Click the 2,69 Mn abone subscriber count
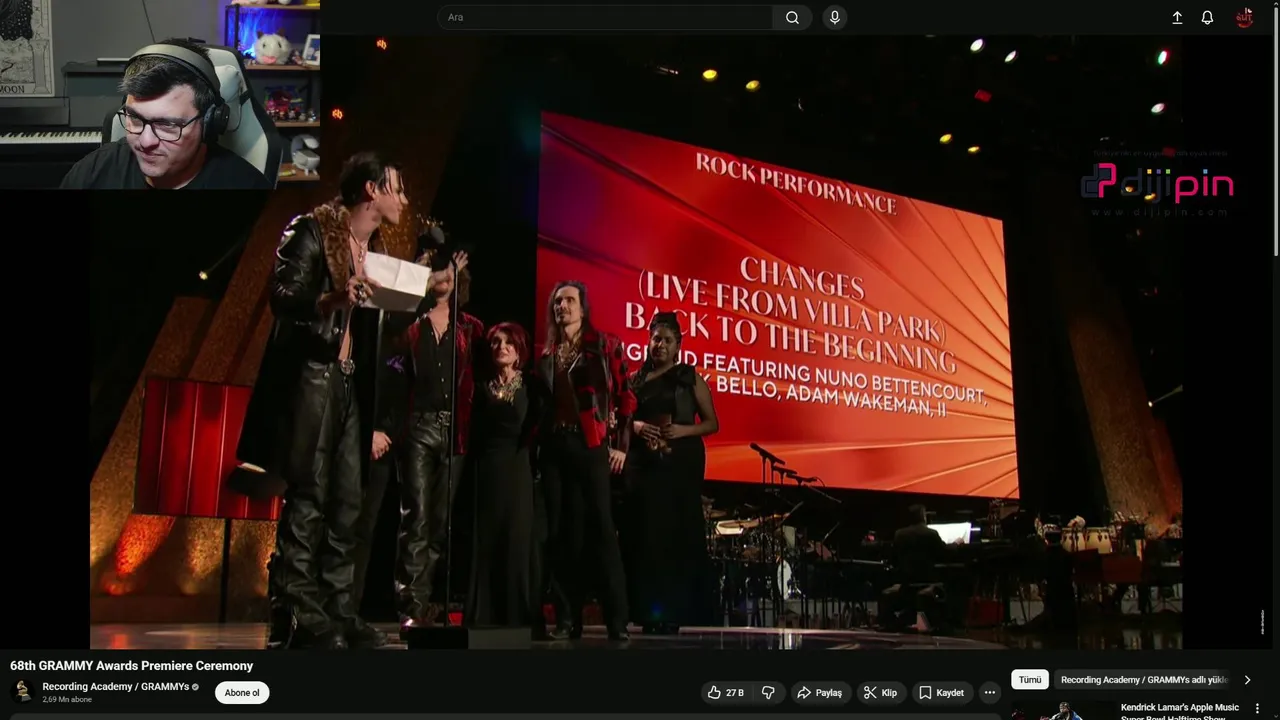The width and height of the screenshot is (1280, 720). [67, 700]
